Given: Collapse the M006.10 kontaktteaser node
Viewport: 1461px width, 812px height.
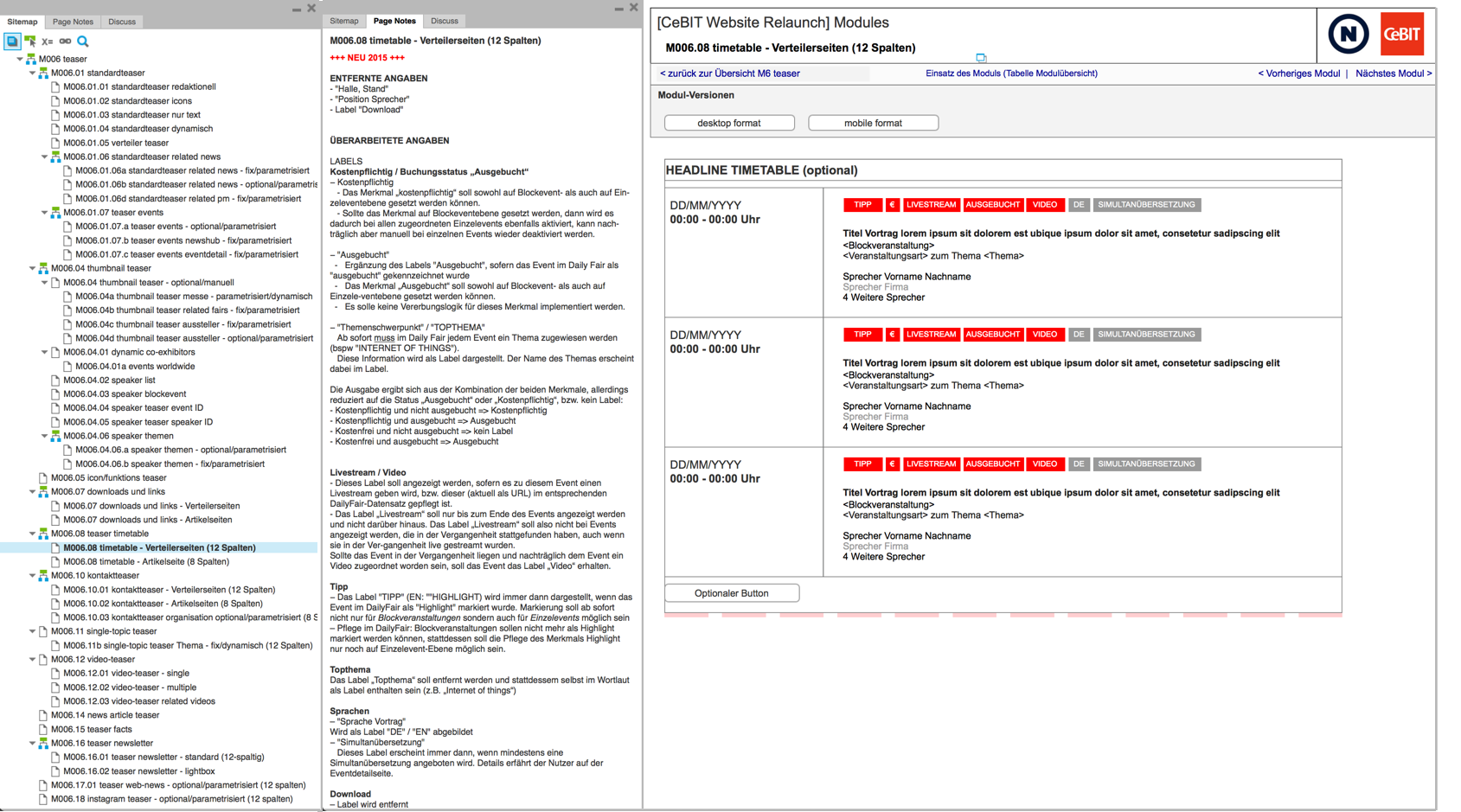Looking at the screenshot, I should coord(32,575).
